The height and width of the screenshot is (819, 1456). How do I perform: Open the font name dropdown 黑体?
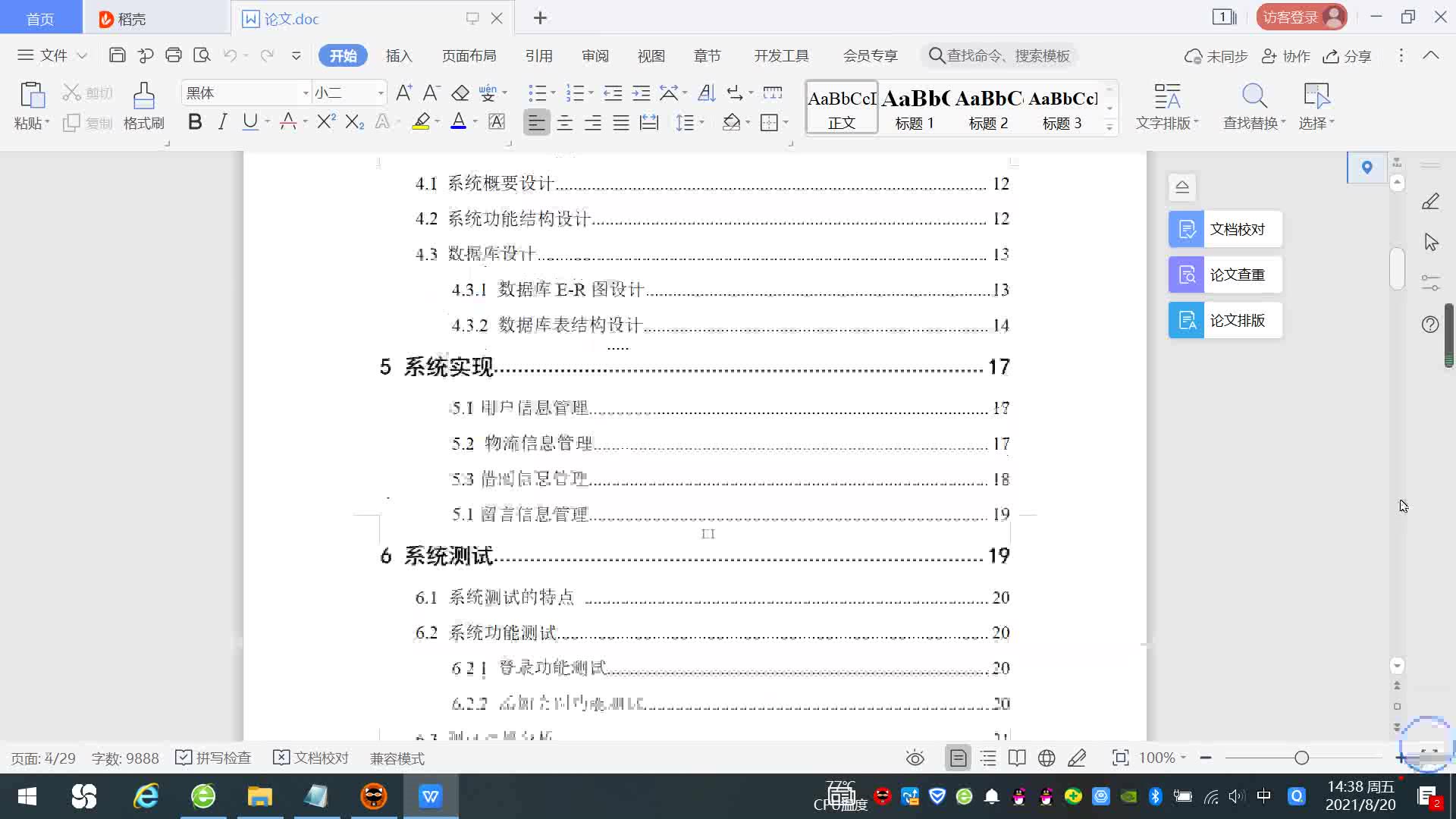pyautogui.click(x=306, y=93)
